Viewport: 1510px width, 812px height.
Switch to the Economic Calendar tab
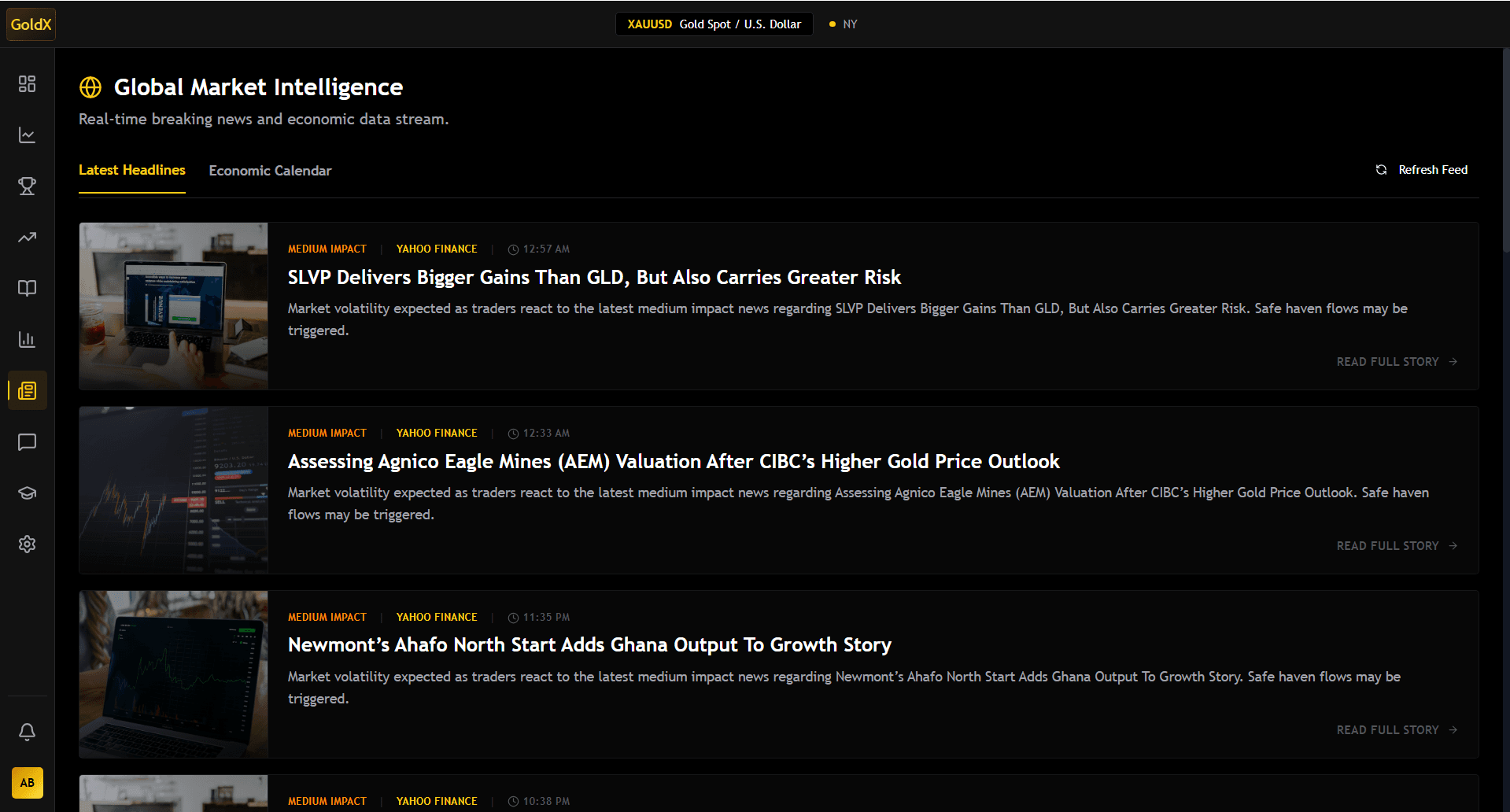pyautogui.click(x=270, y=170)
